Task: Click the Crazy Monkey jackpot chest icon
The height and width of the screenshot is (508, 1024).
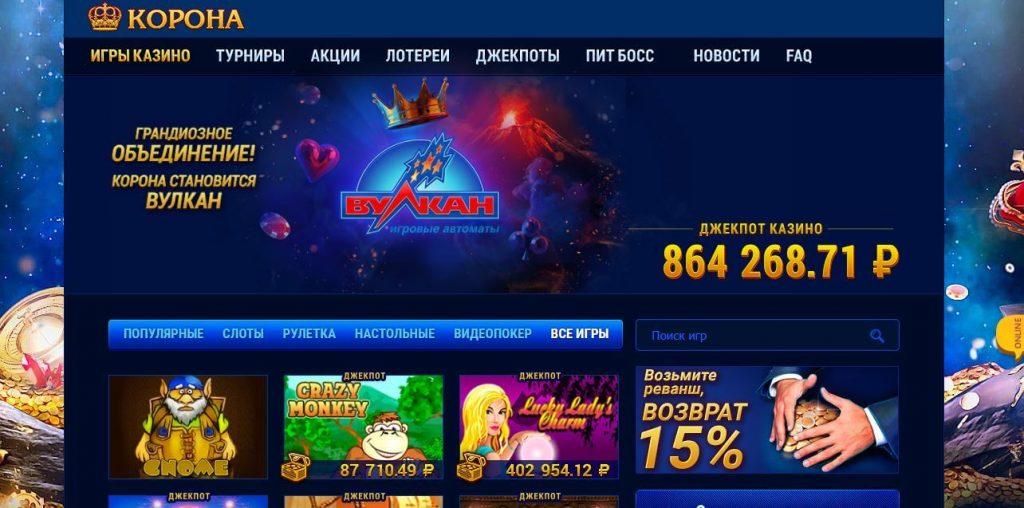Action: coord(295,467)
